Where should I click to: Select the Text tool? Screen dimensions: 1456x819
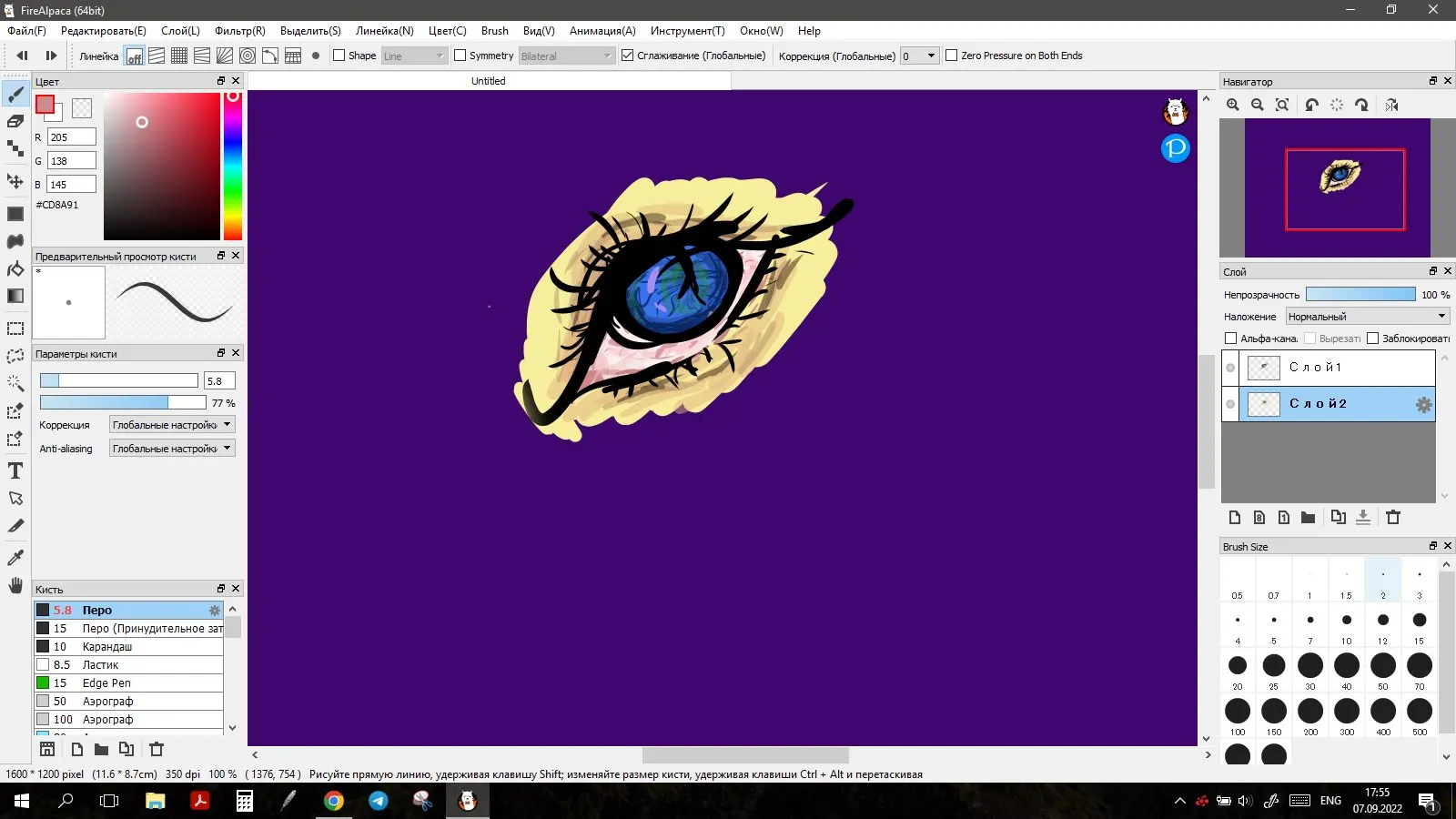pyautogui.click(x=15, y=470)
